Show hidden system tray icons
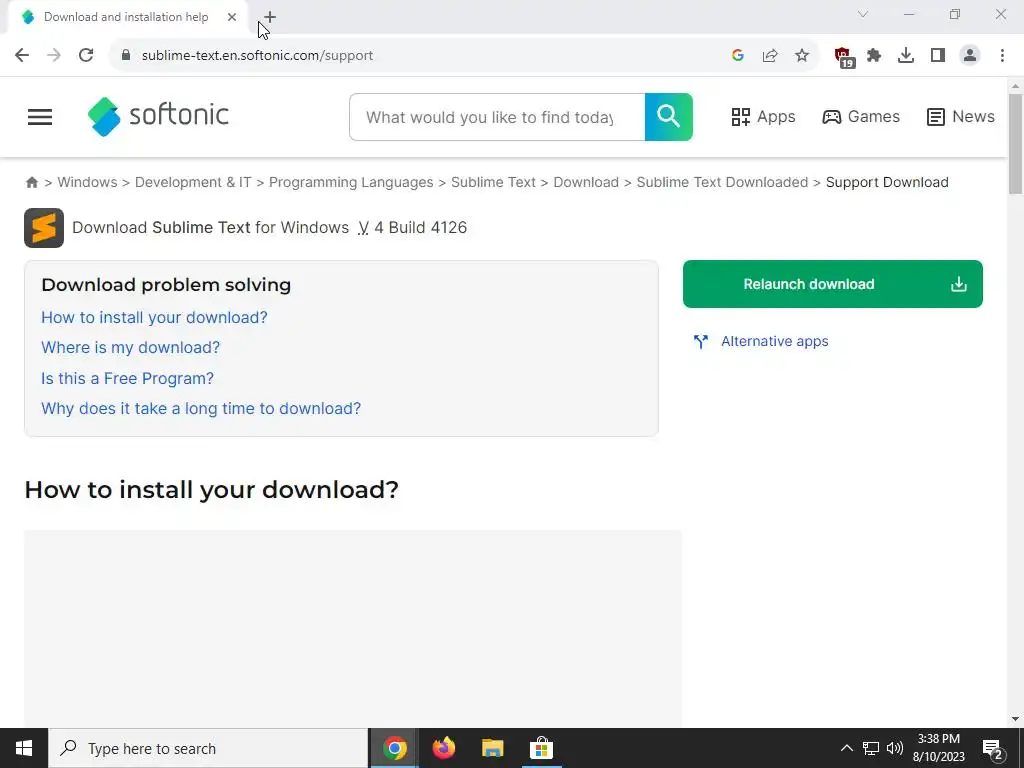1024x768 pixels. (x=846, y=748)
